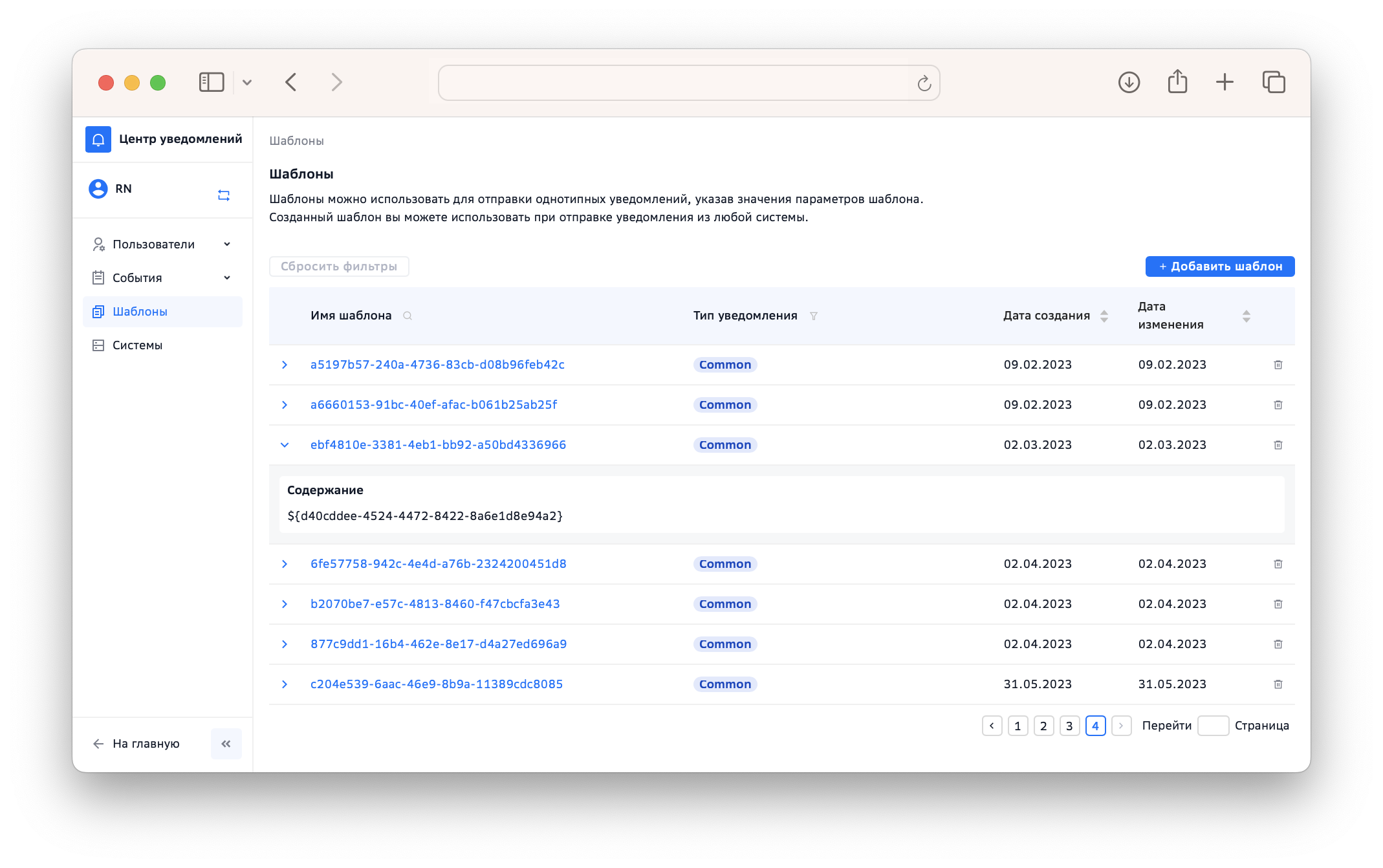The height and width of the screenshot is (868, 1383).
Task: Open template link a5197b57-240a-4736-83cb-d08b96feb42c
Action: pos(437,365)
